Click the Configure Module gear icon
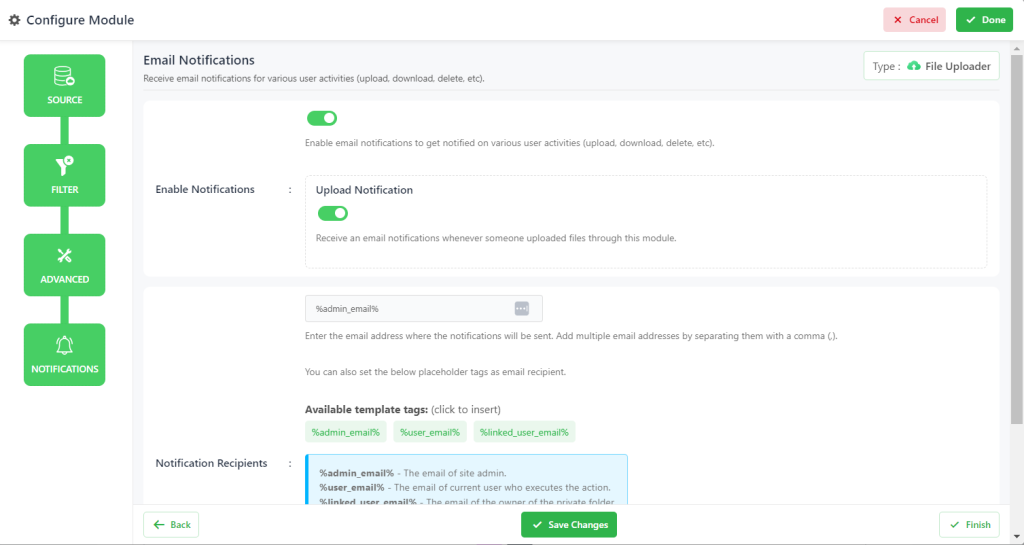 14,20
